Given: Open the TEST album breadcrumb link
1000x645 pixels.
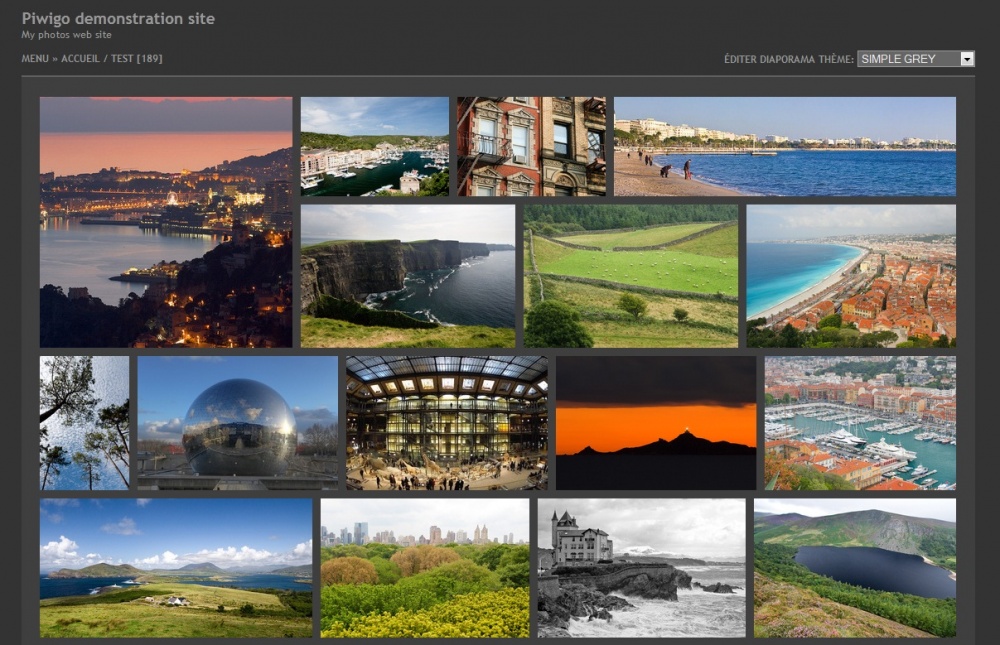Looking at the screenshot, I should point(122,59).
